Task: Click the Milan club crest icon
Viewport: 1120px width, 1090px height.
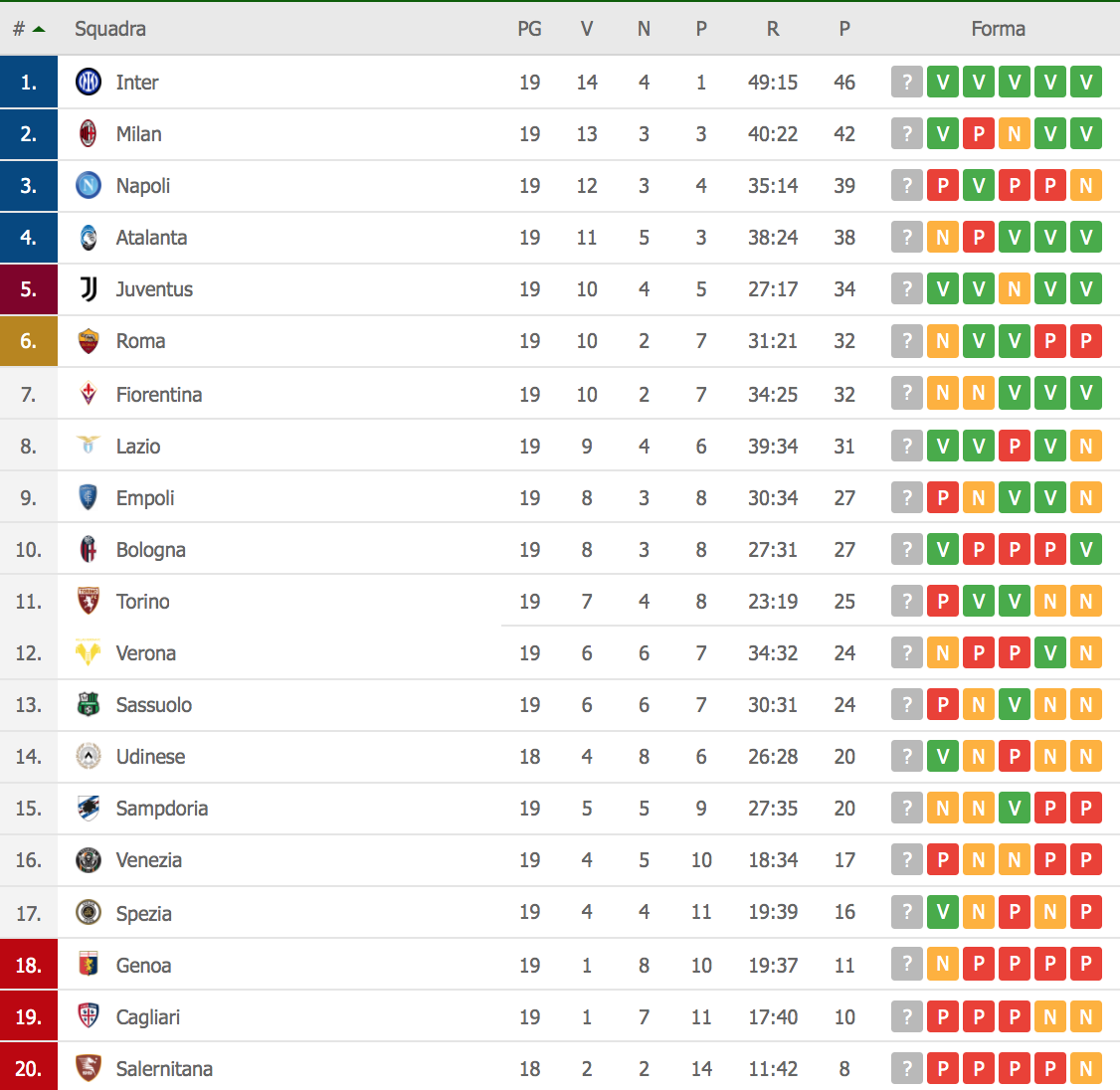Action: [x=89, y=134]
